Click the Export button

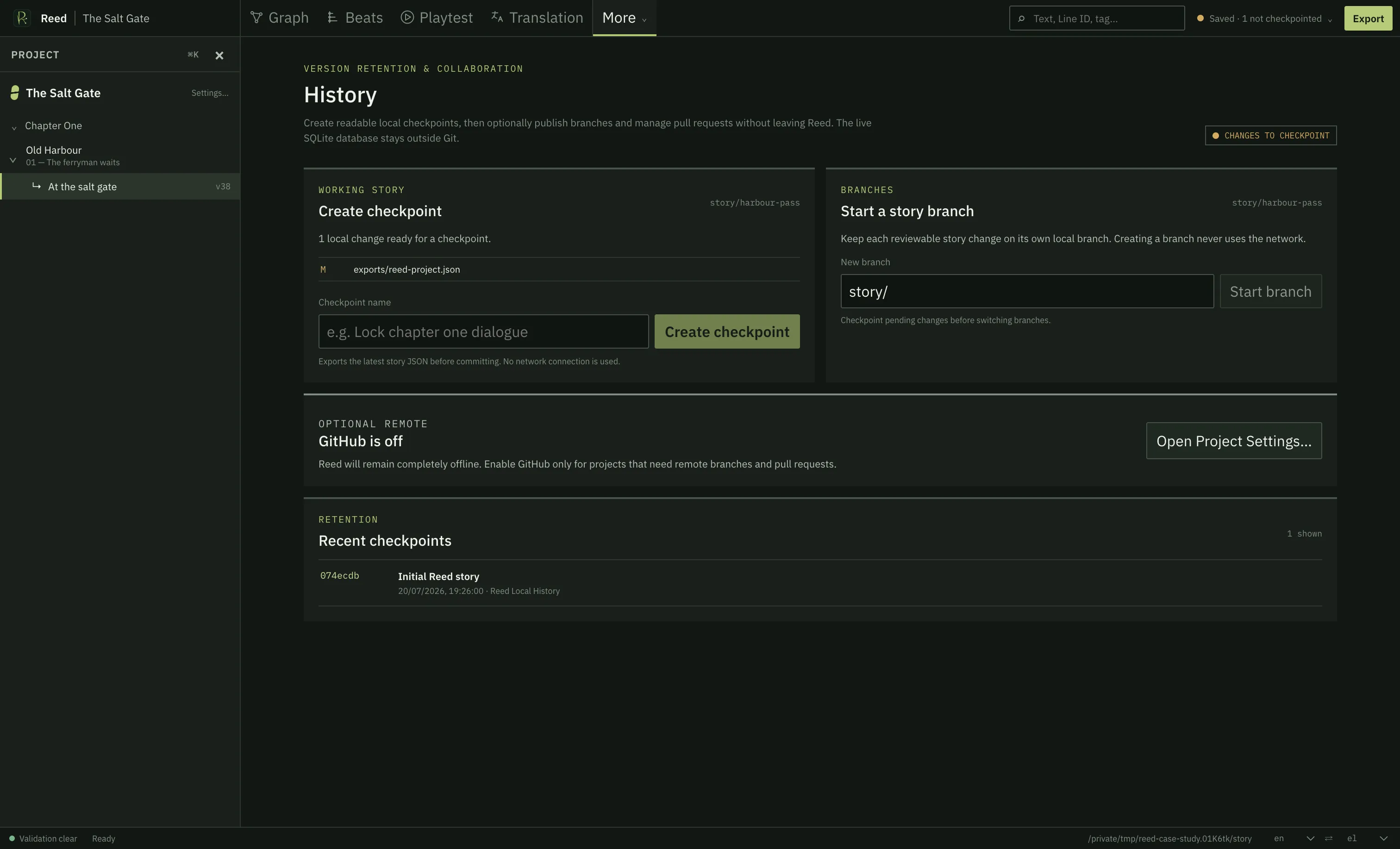(1368, 18)
